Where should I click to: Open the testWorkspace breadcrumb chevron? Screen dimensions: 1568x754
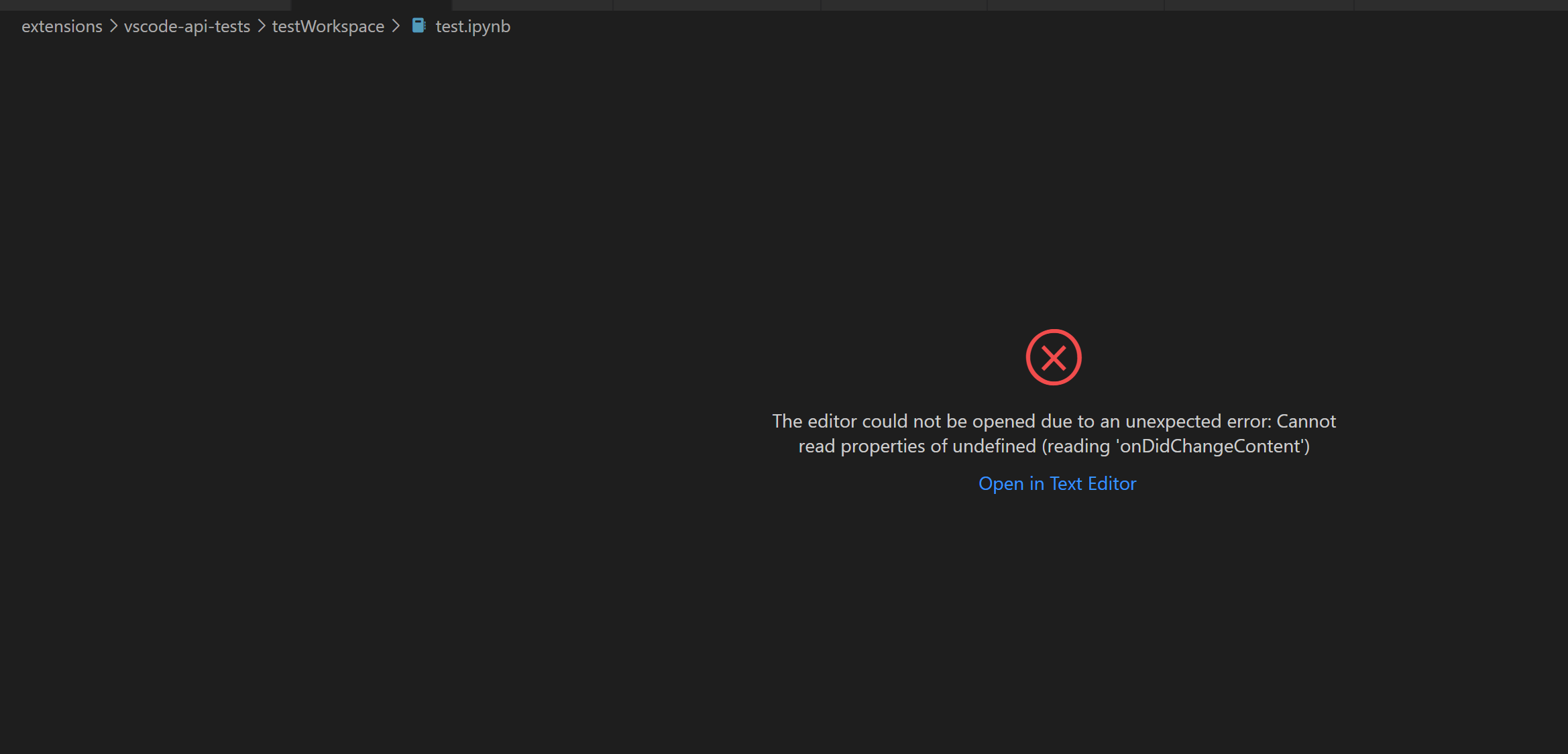[x=396, y=25]
